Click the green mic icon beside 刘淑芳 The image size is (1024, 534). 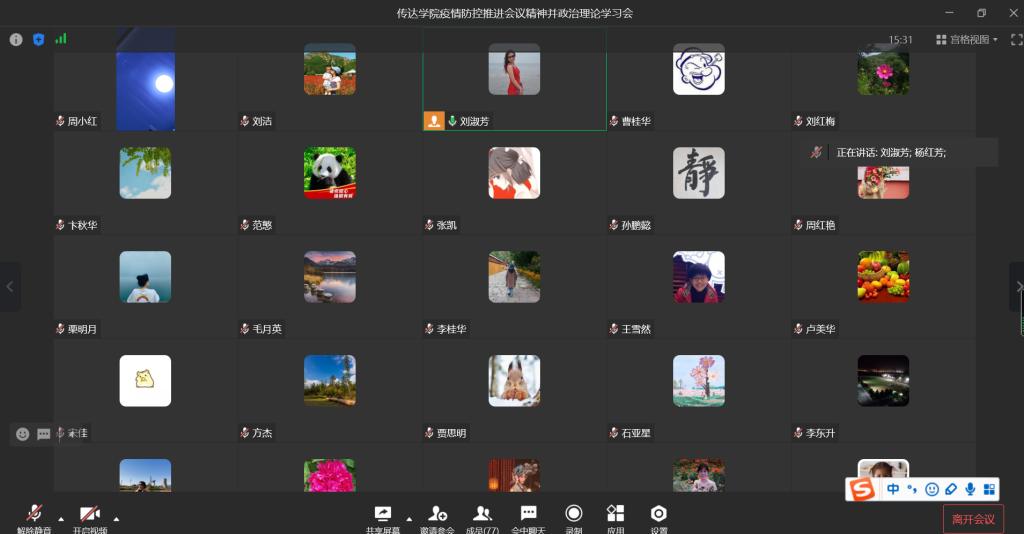click(x=452, y=121)
